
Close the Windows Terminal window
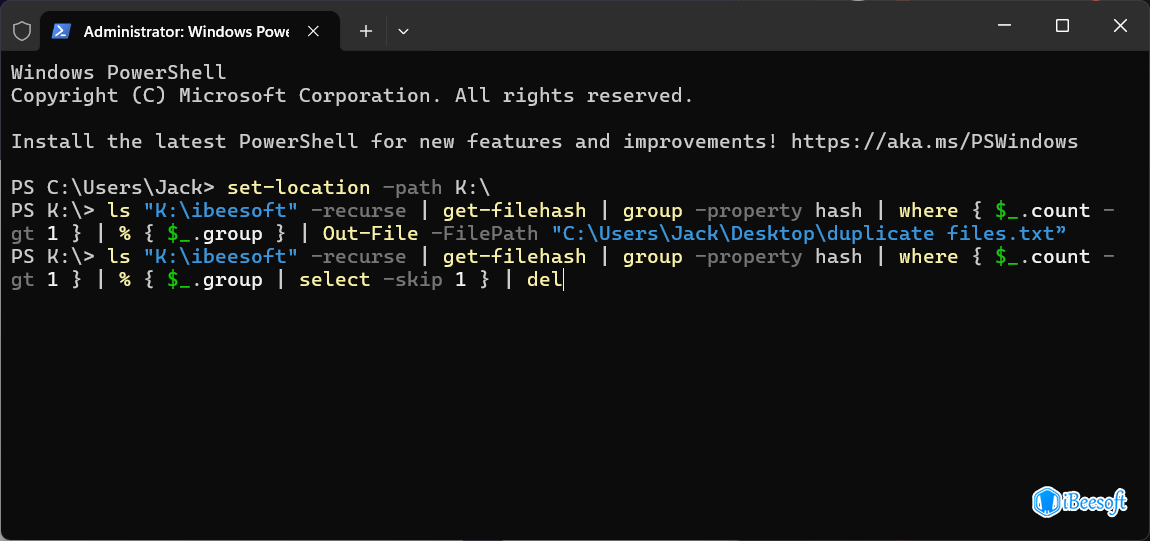click(1116, 26)
